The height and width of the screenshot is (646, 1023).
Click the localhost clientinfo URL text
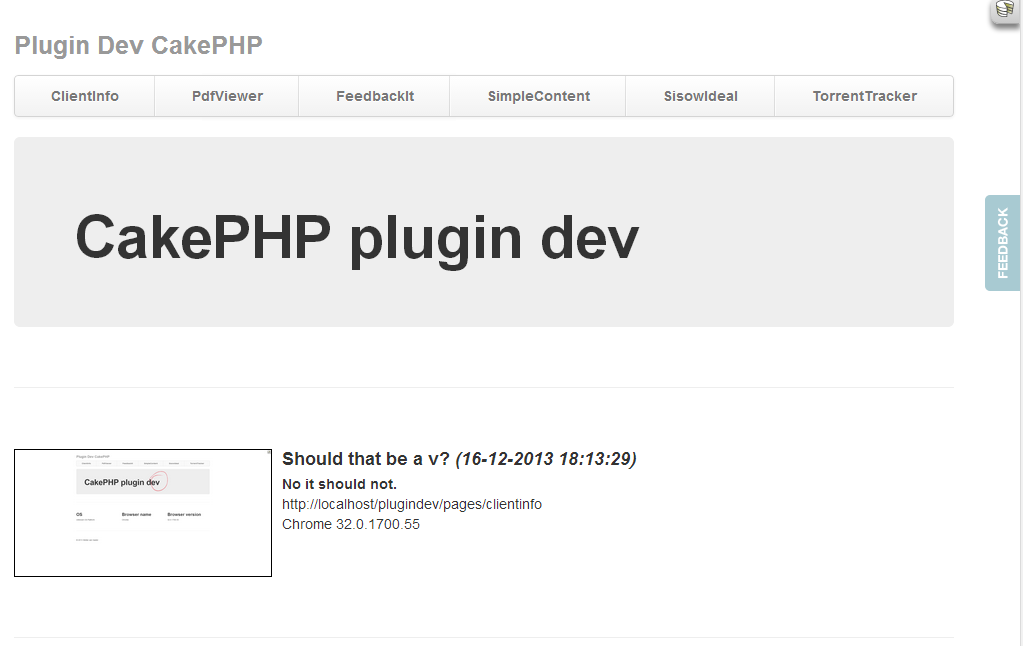point(412,504)
